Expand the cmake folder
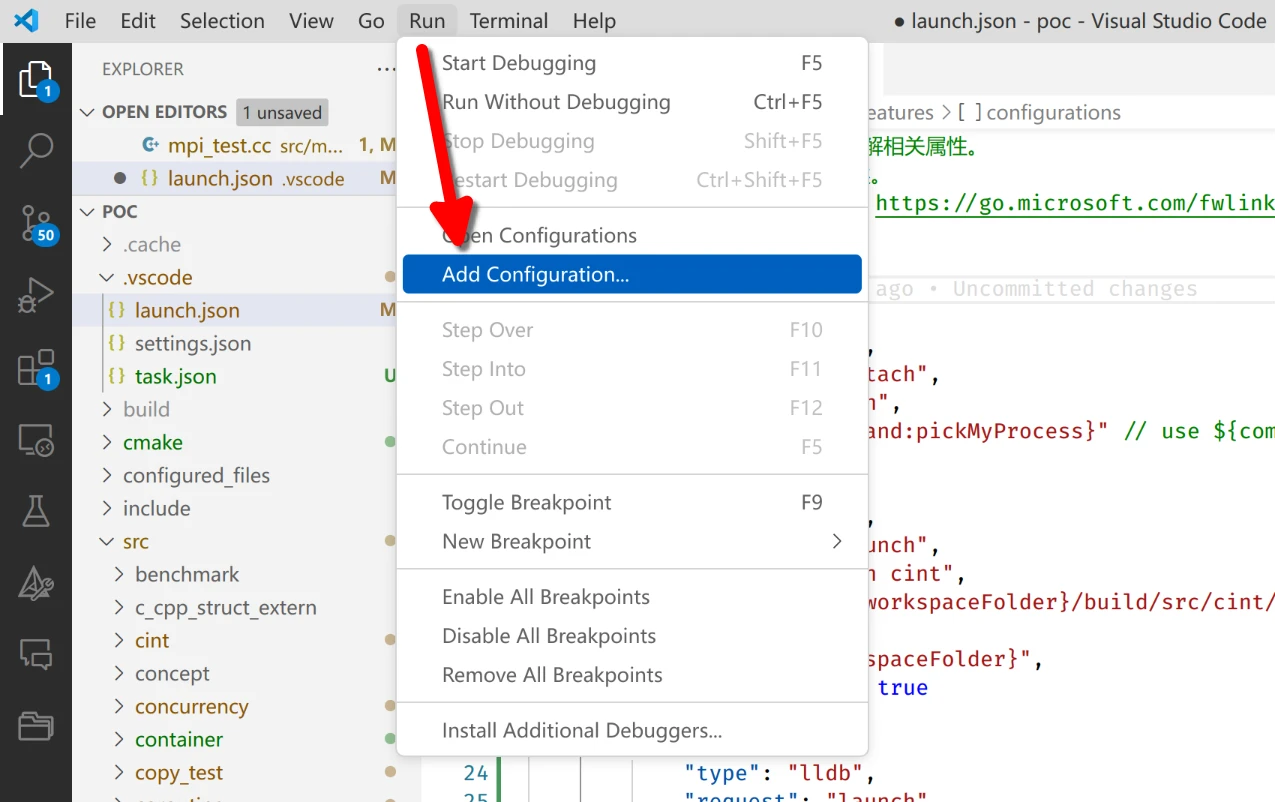This screenshot has width=1276, height=802. click(108, 442)
